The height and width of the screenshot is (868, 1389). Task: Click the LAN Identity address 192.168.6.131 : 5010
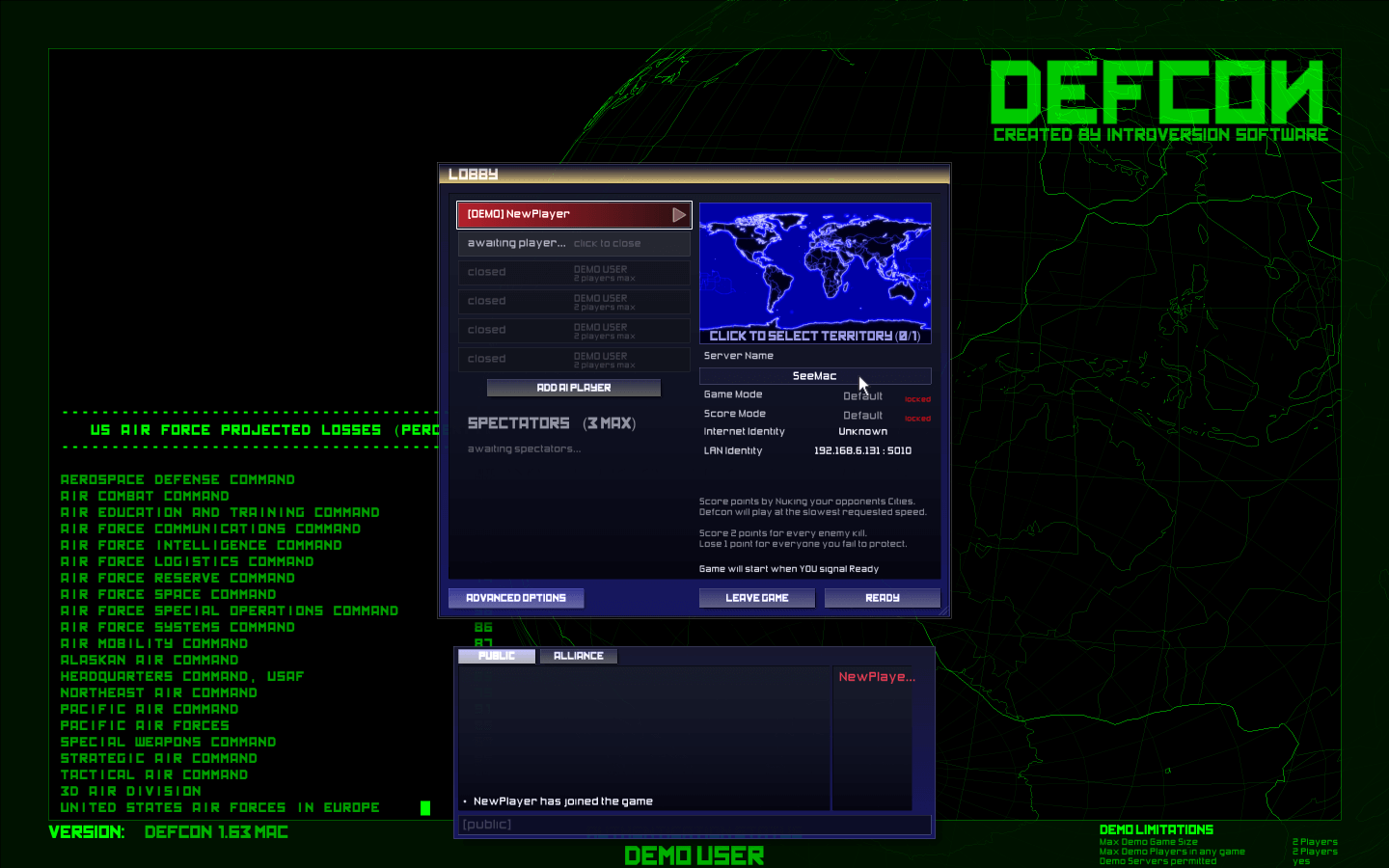point(863,450)
